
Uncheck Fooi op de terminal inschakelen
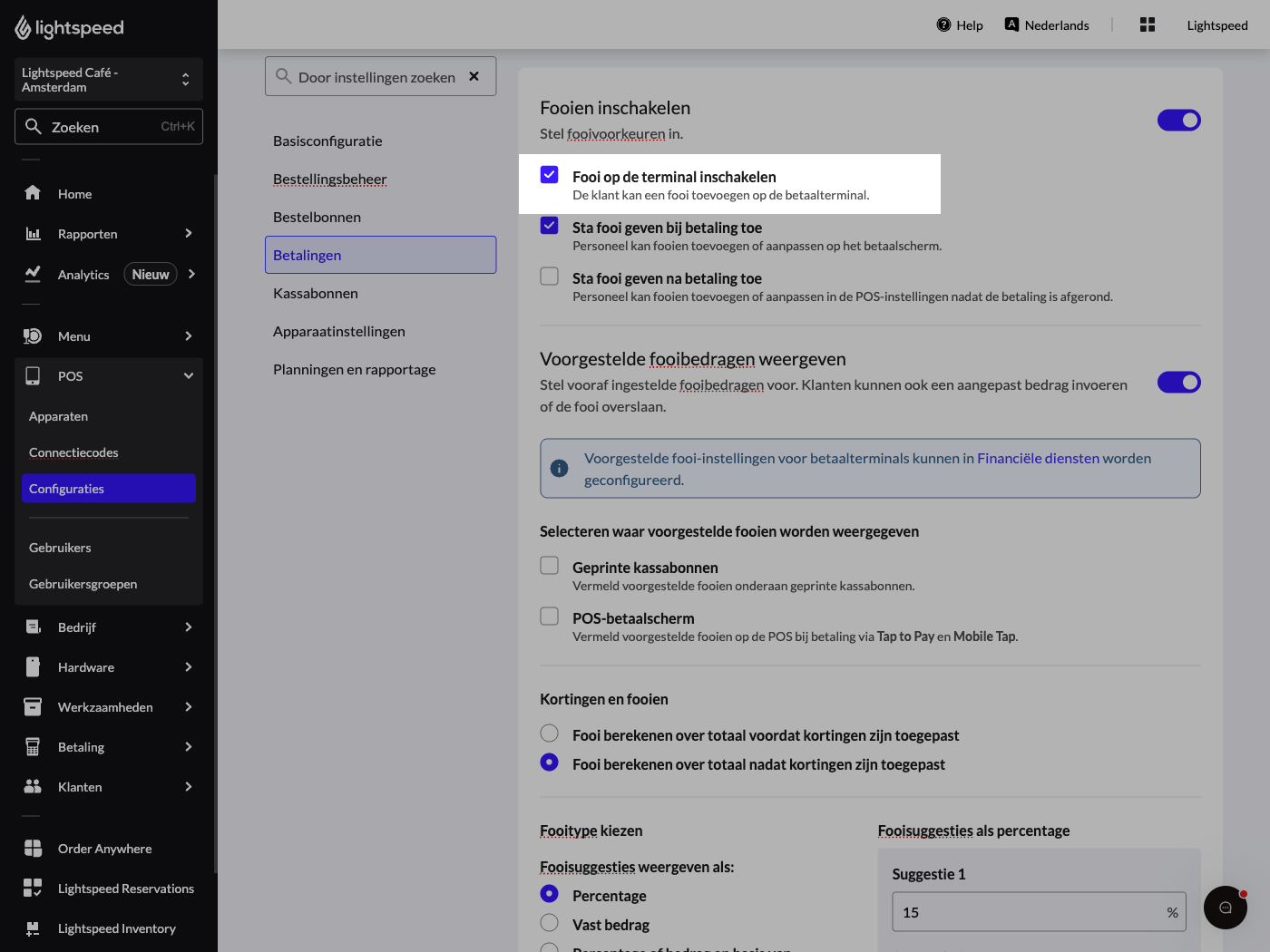click(550, 174)
